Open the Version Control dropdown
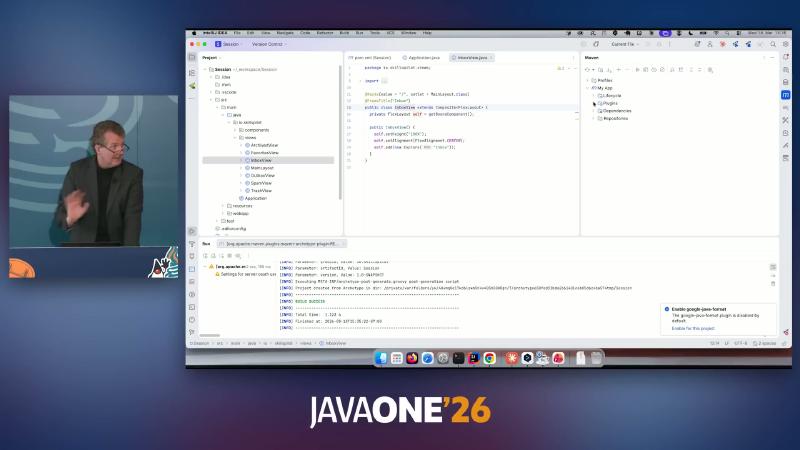The image size is (800, 450). 269,44
